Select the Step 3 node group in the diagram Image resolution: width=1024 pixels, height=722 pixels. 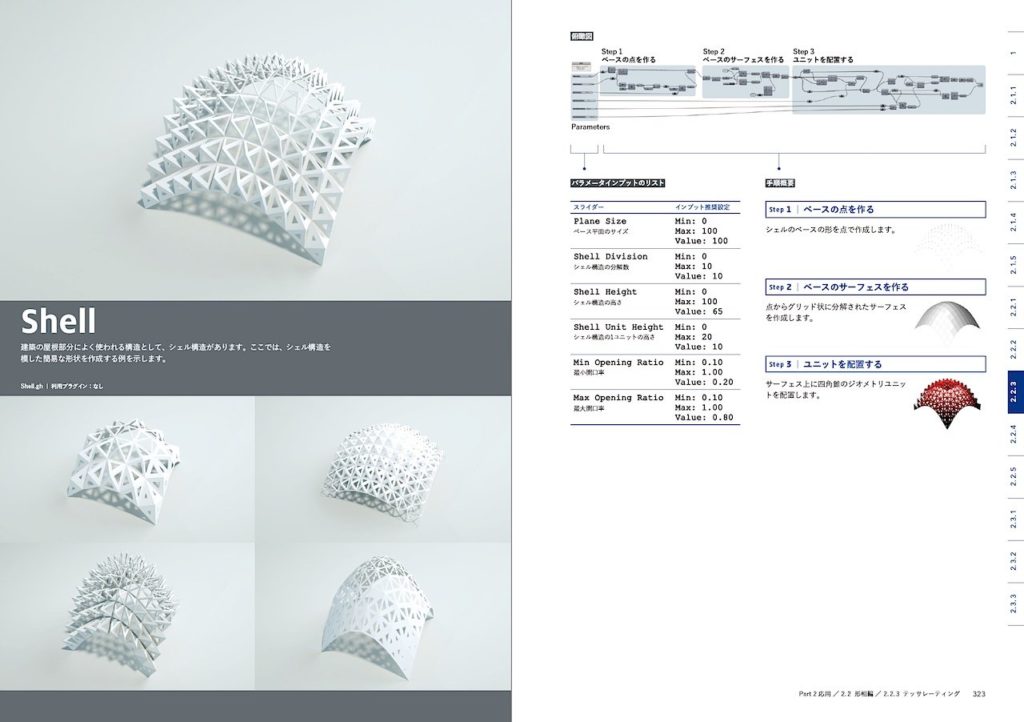[x=888, y=89]
